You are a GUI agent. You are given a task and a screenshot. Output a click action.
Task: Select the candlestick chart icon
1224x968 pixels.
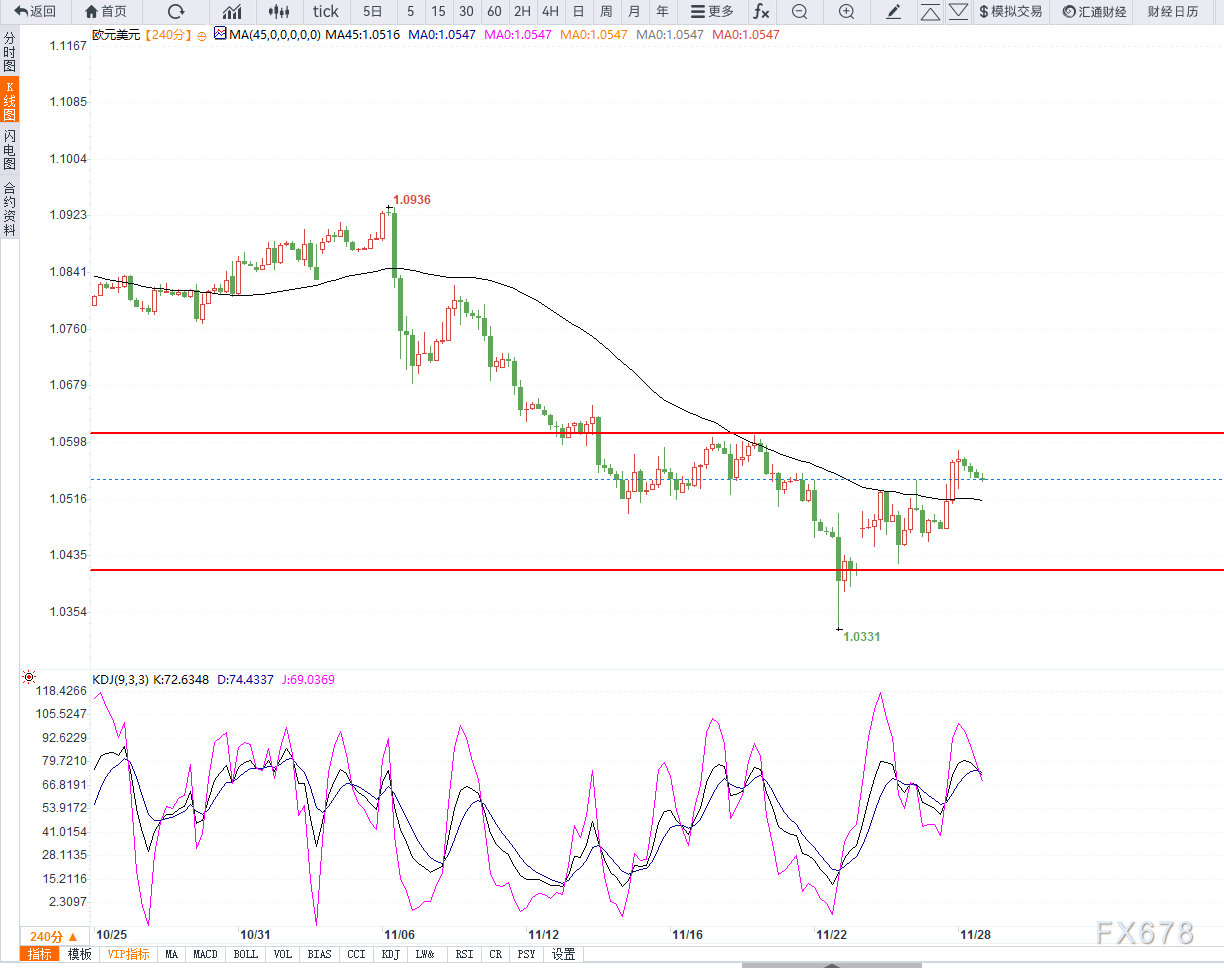click(x=281, y=12)
